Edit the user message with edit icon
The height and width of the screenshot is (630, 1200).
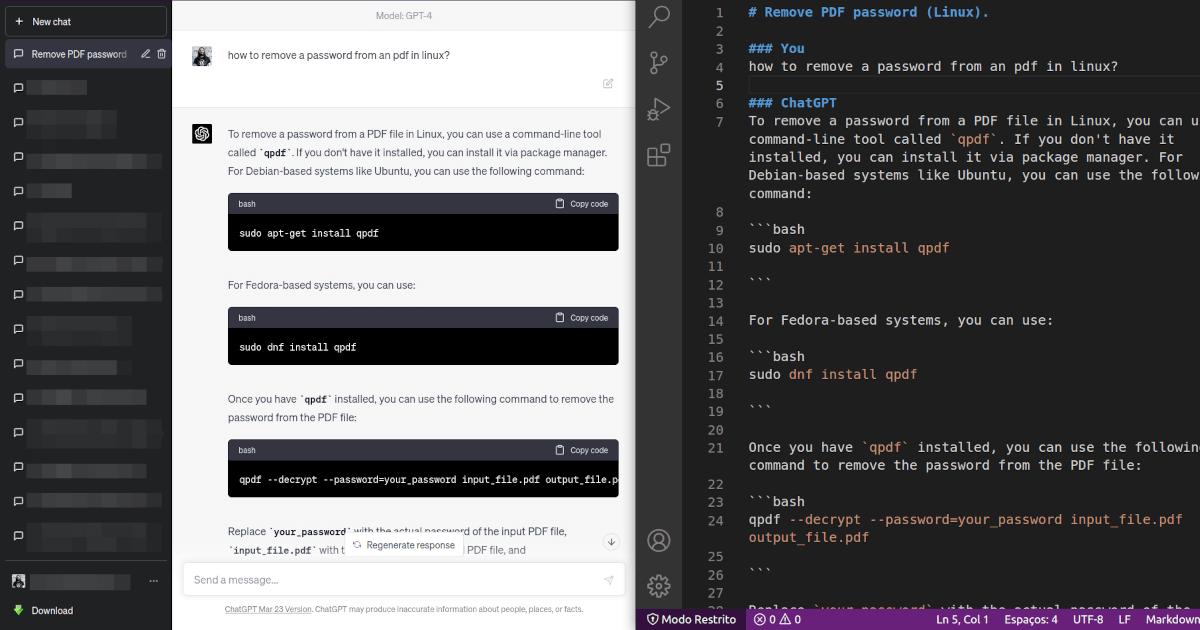pos(608,84)
